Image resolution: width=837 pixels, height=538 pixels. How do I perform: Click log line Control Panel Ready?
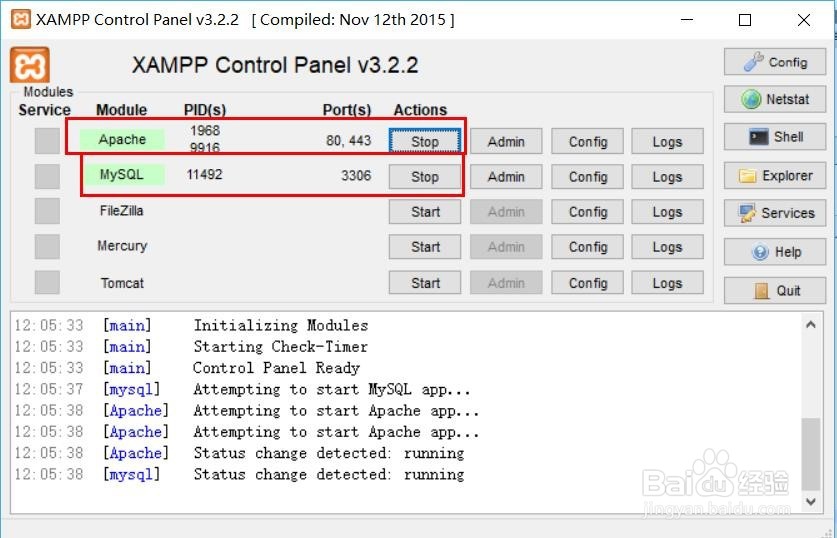pyautogui.click(x=277, y=368)
